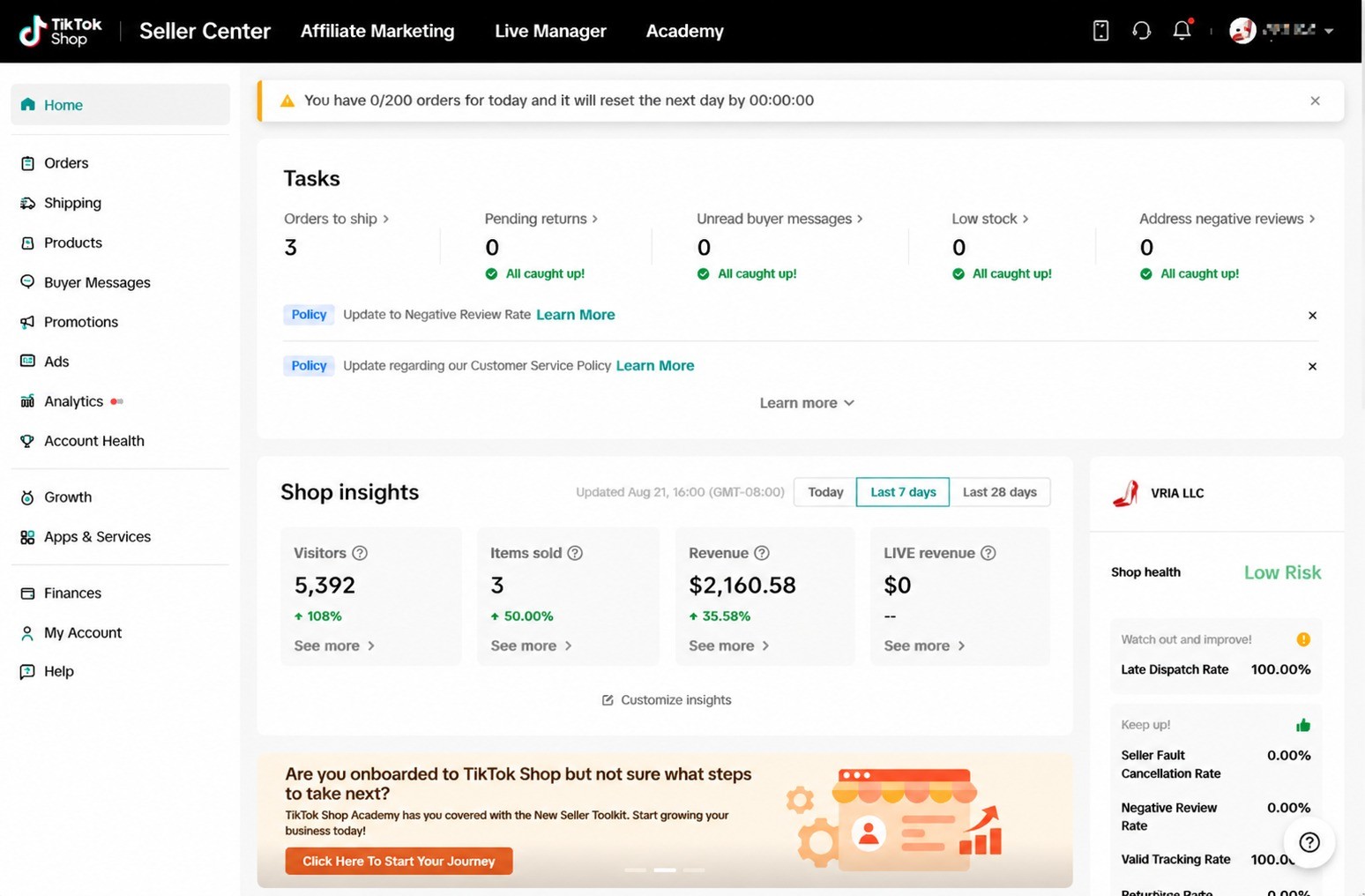The image size is (1365, 896).
Task: Click the Buyer Messages chat icon
Action: point(27,282)
